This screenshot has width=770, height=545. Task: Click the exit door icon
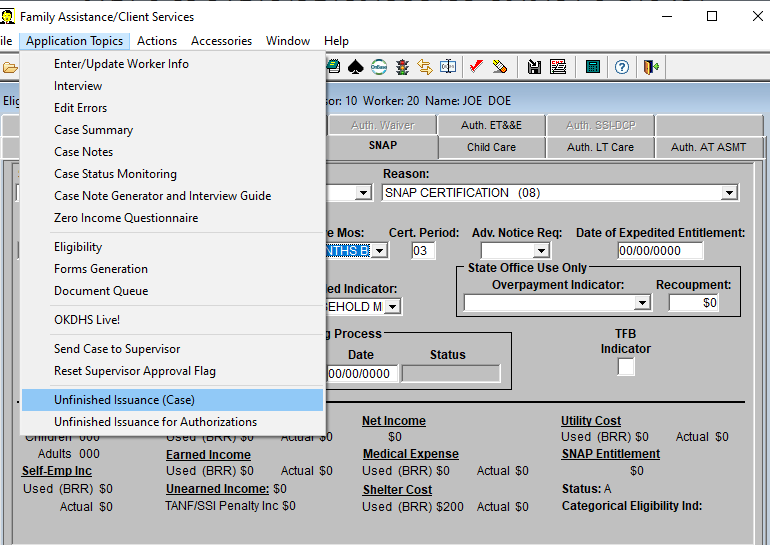pos(651,67)
